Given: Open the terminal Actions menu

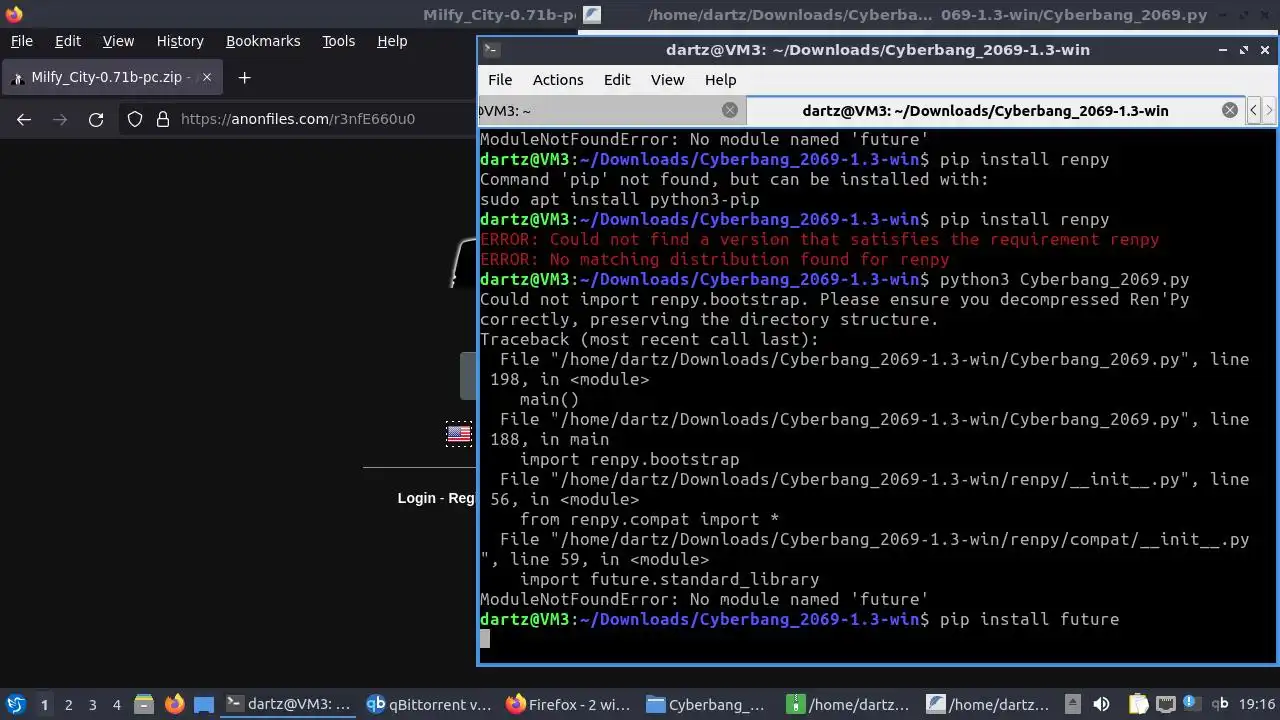Looking at the screenshot, I should point(558,80).
